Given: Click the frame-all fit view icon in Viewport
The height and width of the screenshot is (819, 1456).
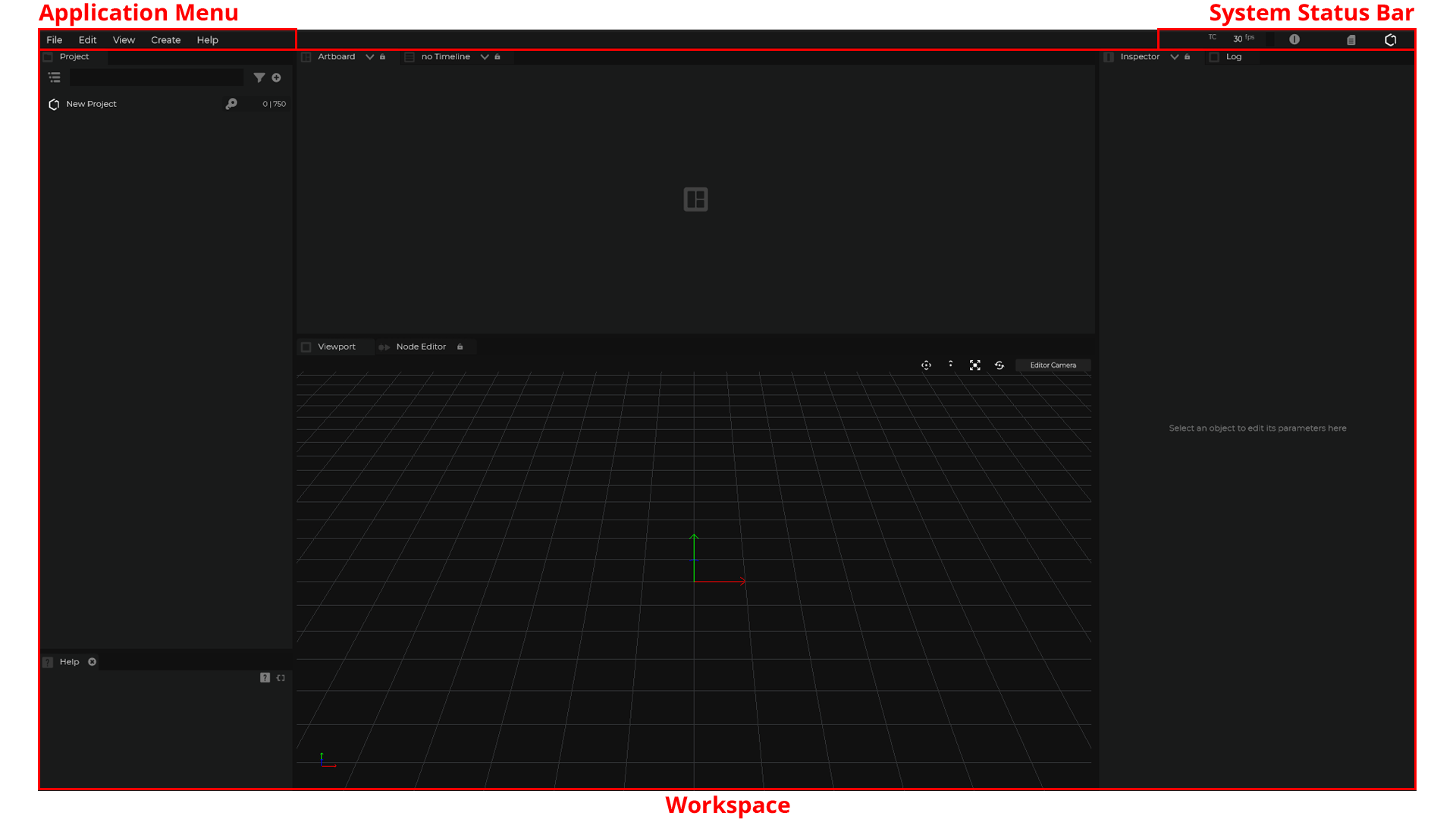Looking at the screenshot, I should tap(975, 366).
